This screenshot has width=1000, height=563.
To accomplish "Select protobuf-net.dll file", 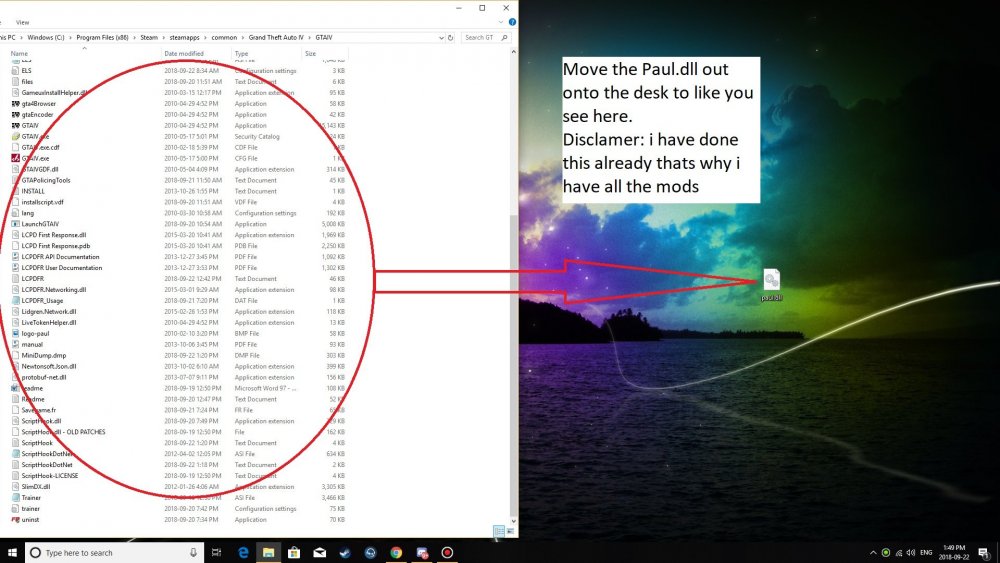I will point(43,377).
